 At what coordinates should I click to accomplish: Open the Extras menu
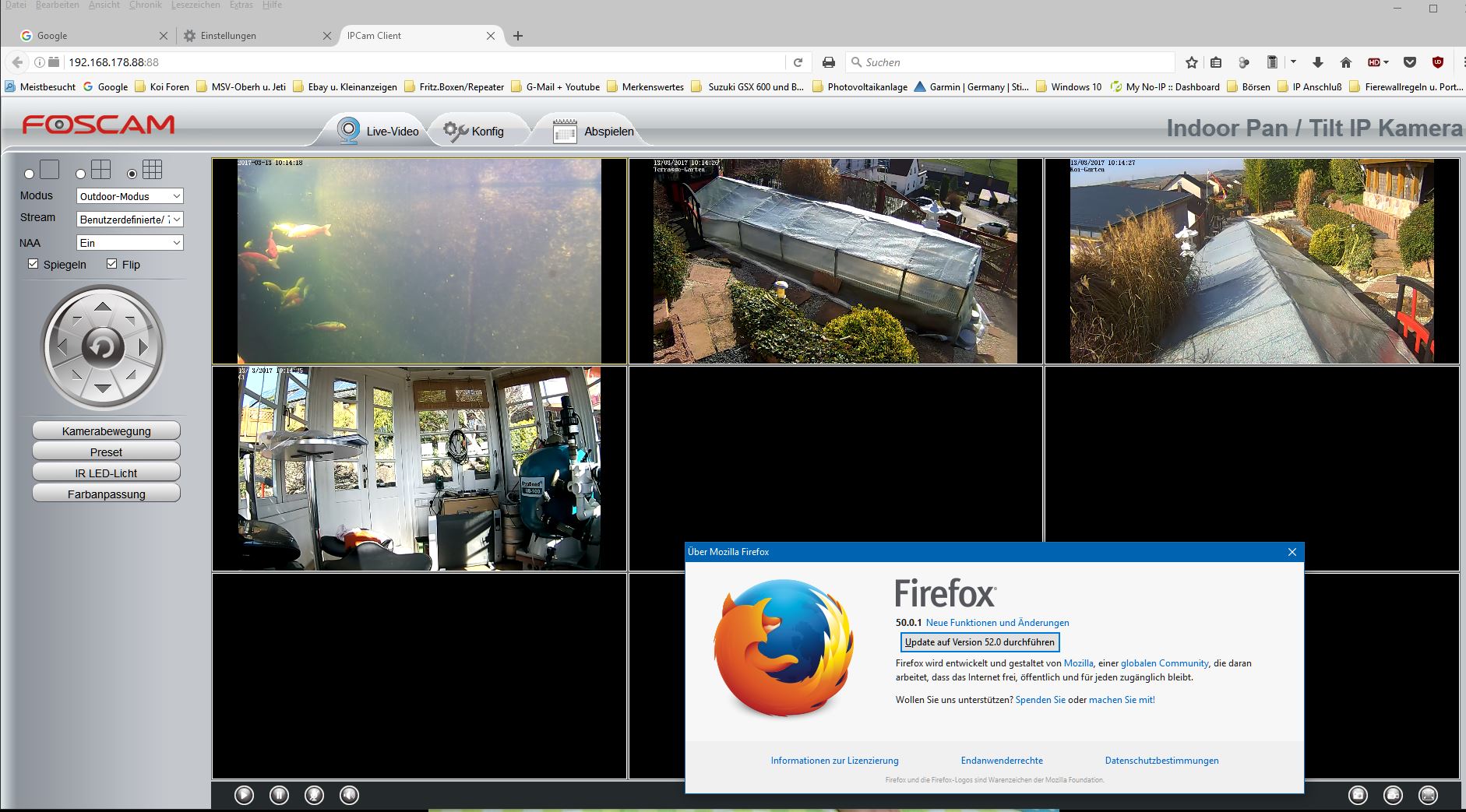[x=241, y=5]
